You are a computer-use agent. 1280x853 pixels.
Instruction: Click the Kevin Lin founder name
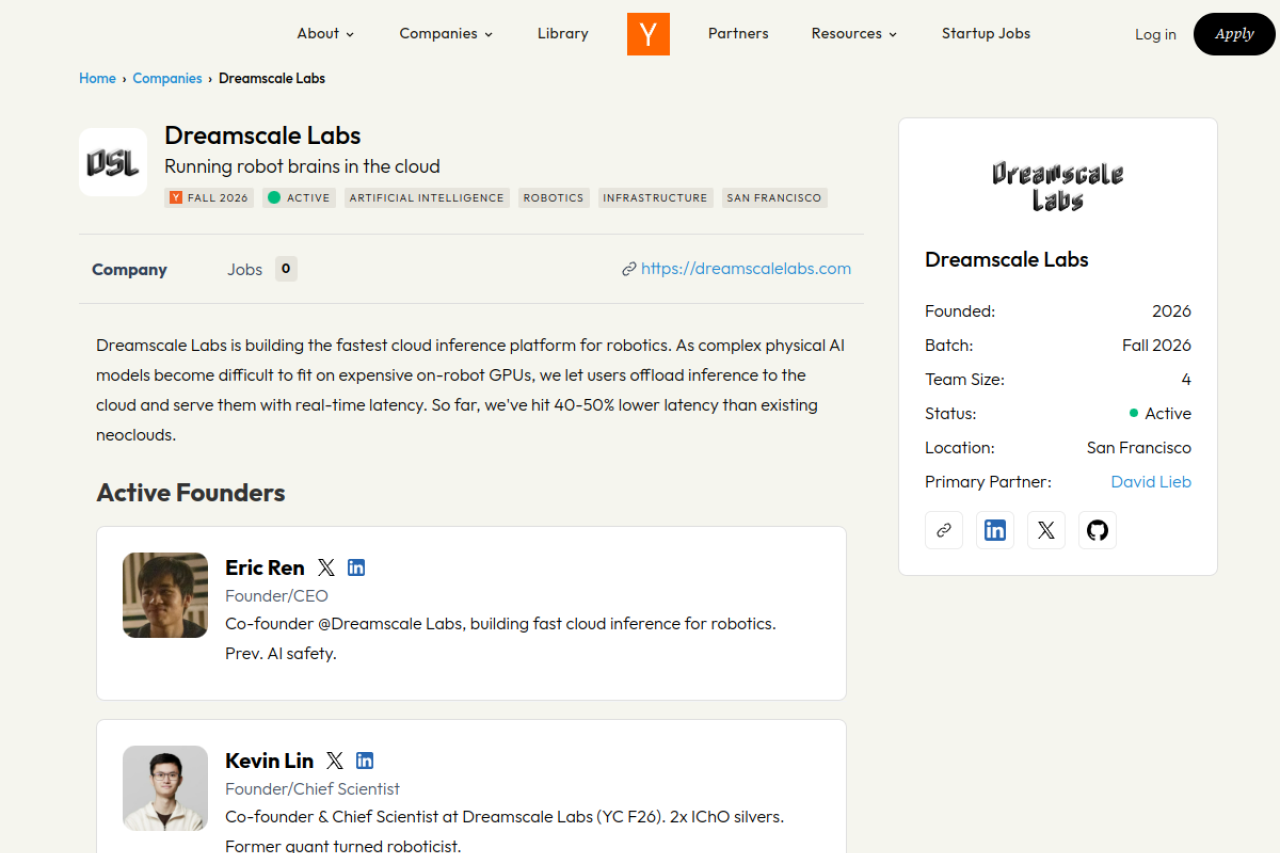[x=269, y=761]
